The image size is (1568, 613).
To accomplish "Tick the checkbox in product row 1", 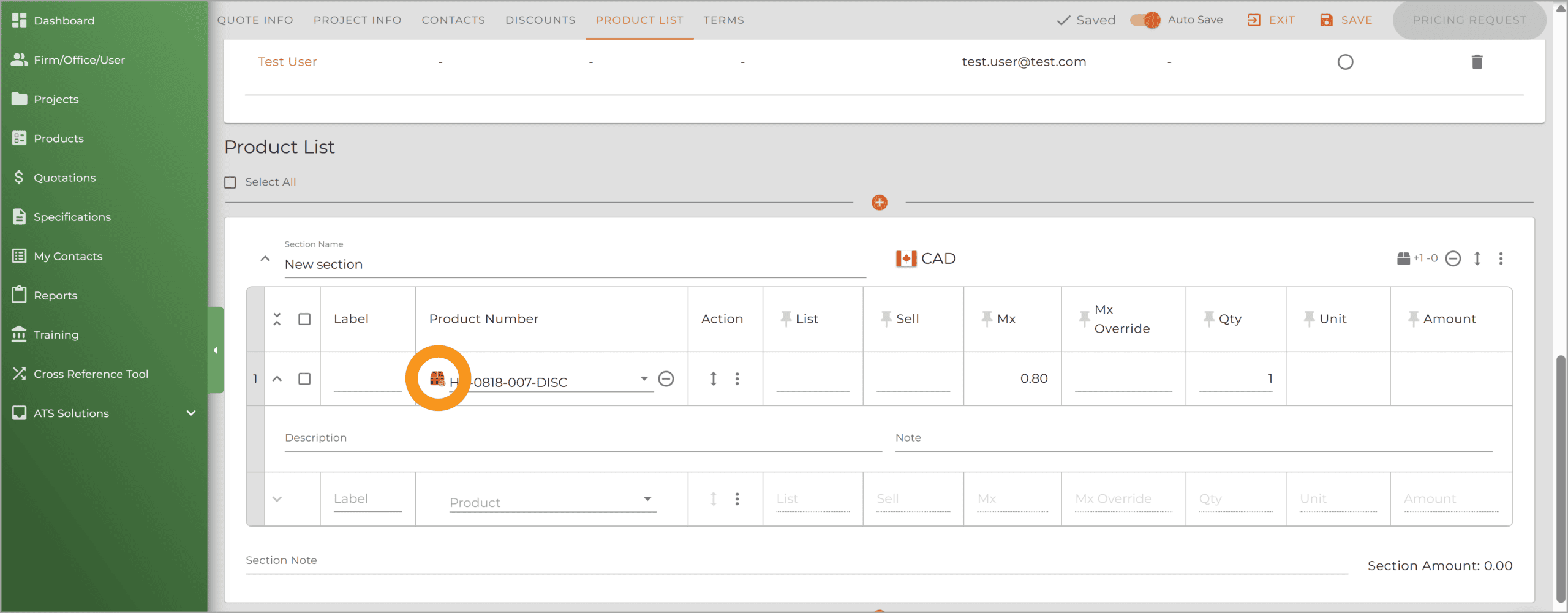I will click(304, 379).
